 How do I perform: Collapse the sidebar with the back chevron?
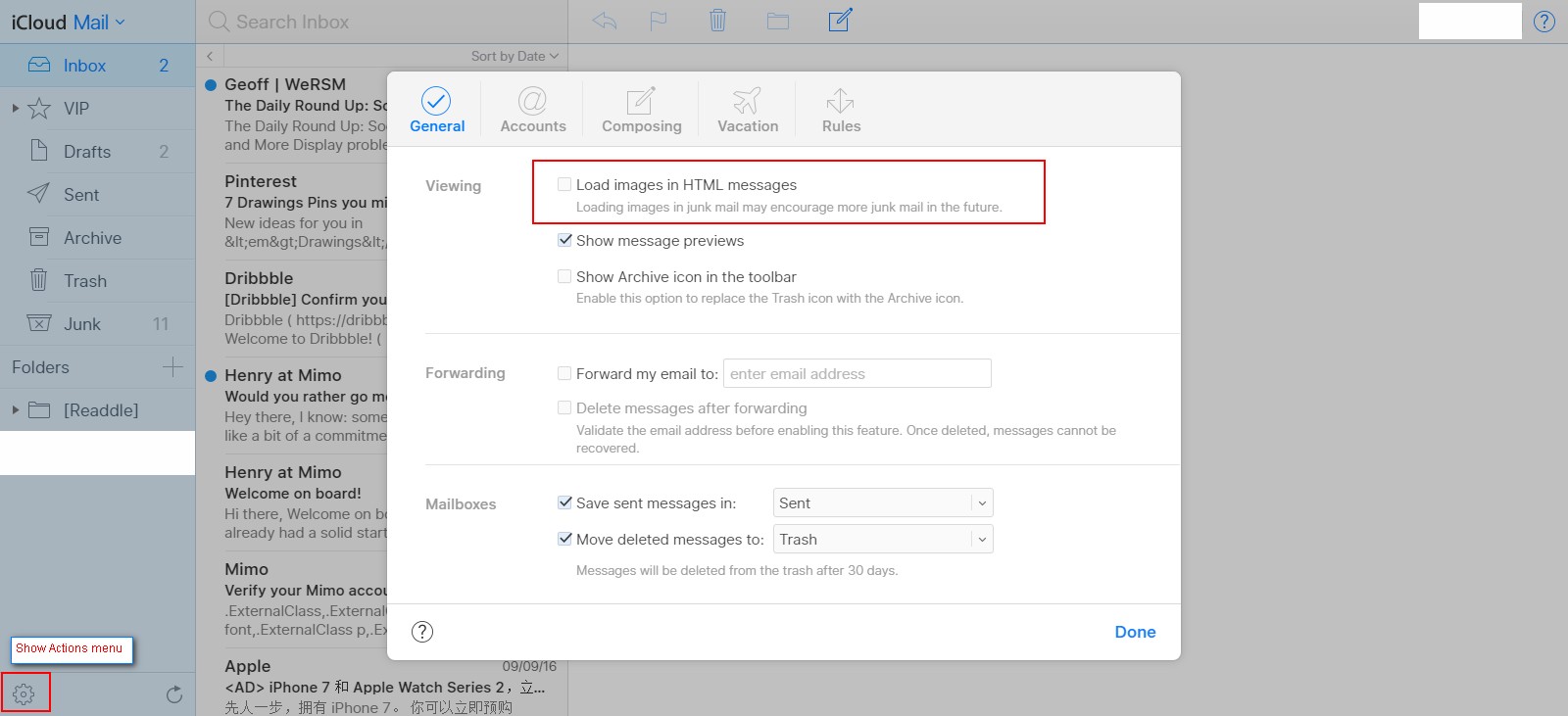(x=210, y=56)
